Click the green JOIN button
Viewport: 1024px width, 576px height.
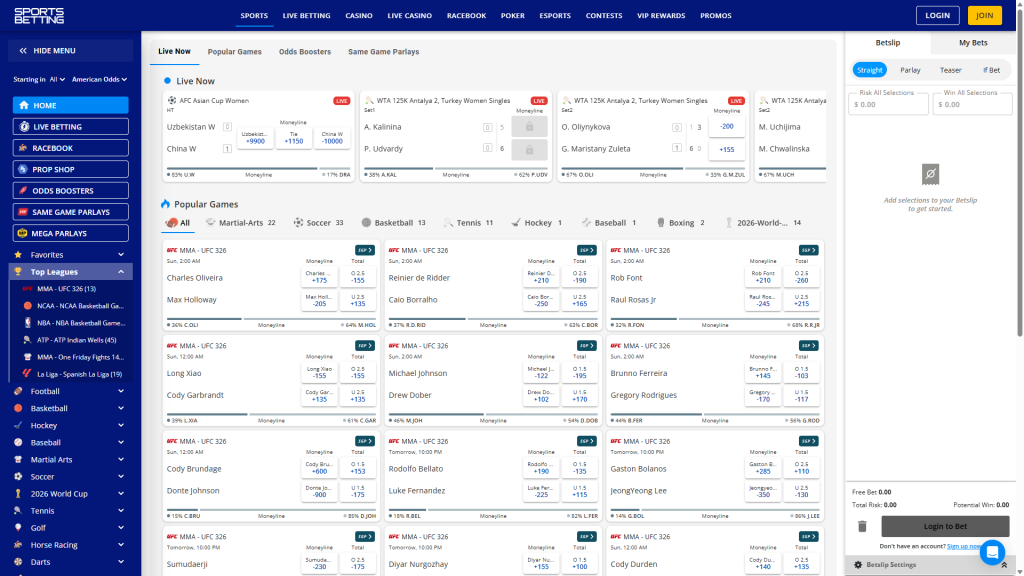coord(983,15)
